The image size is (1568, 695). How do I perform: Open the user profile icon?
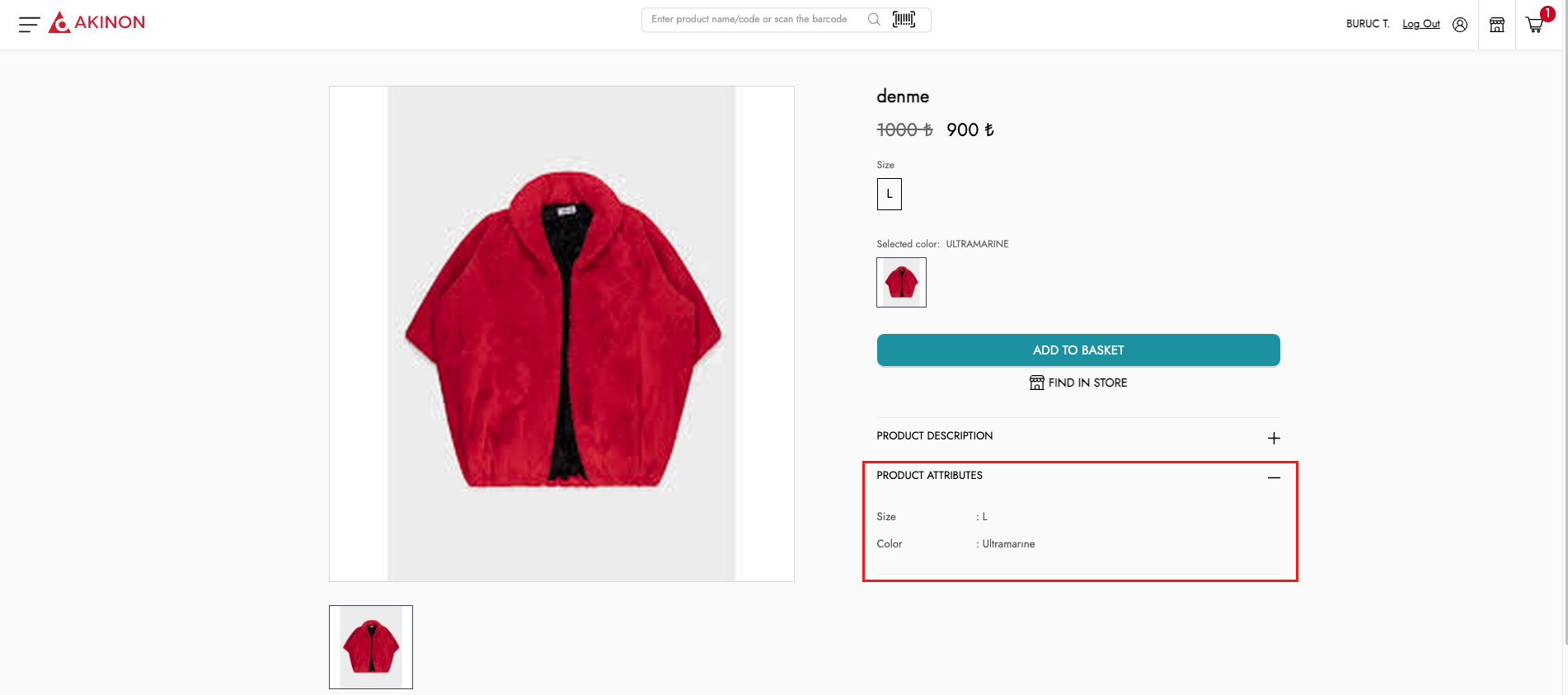(1460, 25)
